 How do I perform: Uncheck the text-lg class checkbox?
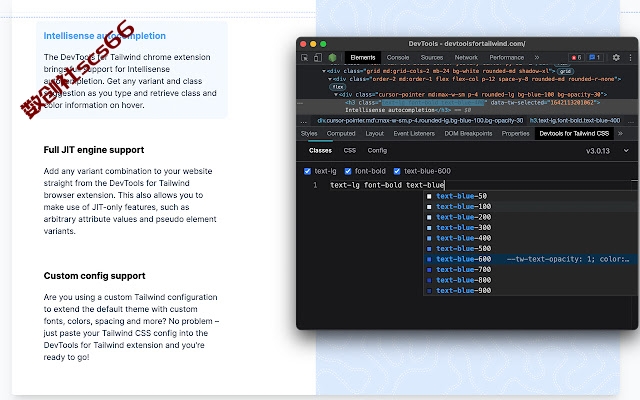coord(307,171)
